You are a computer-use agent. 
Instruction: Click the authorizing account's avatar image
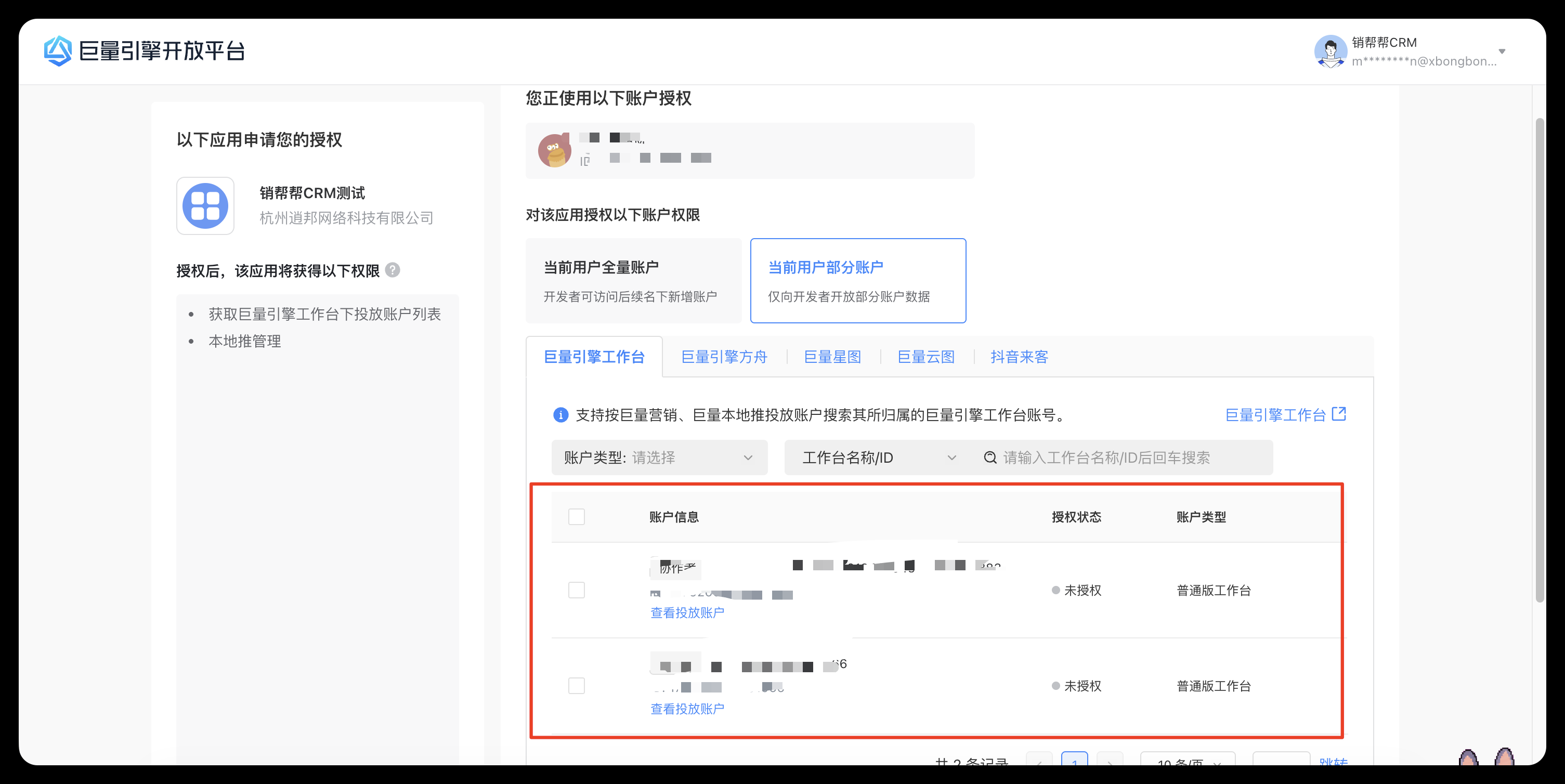(x=555, y=151)
